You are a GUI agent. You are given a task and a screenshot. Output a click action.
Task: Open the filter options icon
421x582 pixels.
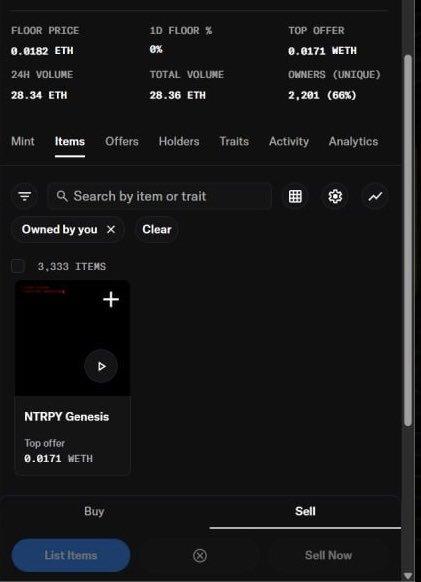[x=25, y=196]
